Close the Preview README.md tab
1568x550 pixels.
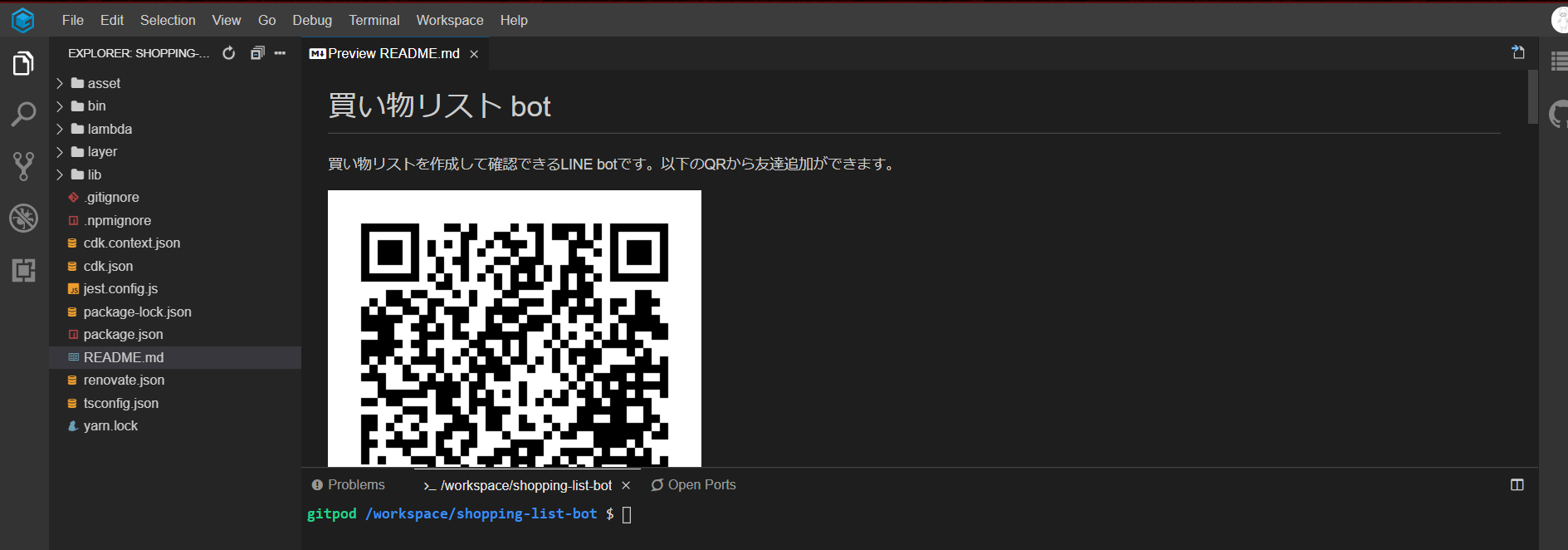tap(474, 54)
